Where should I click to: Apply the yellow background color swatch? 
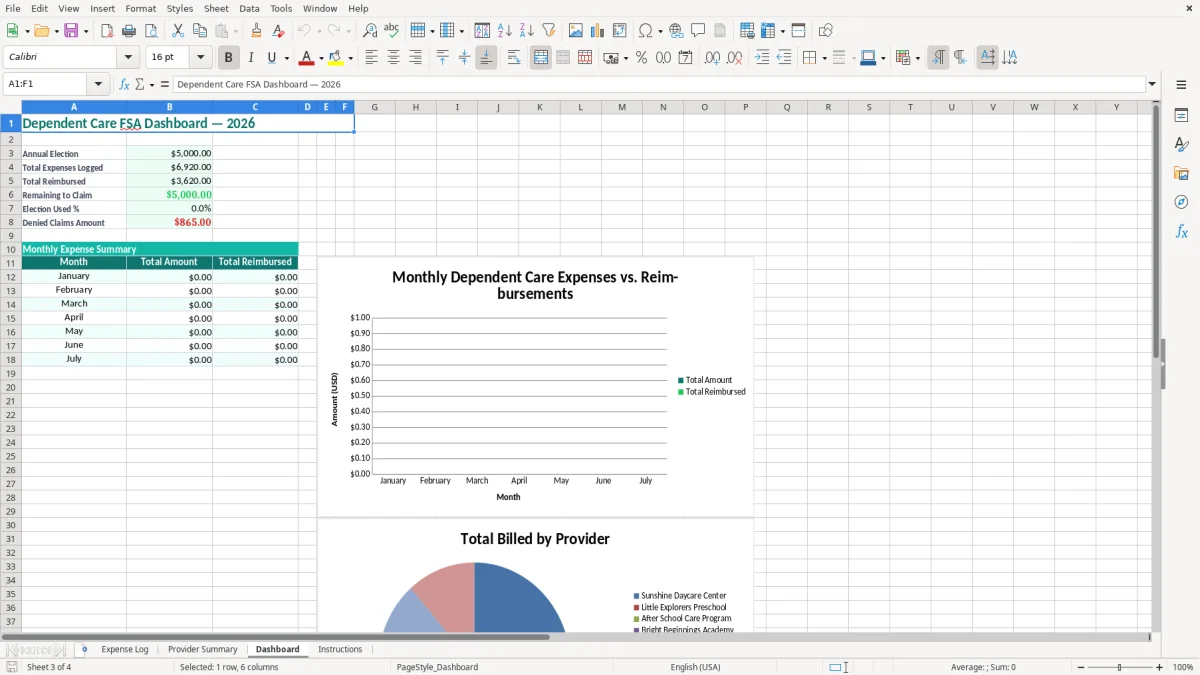pos(336,58)
